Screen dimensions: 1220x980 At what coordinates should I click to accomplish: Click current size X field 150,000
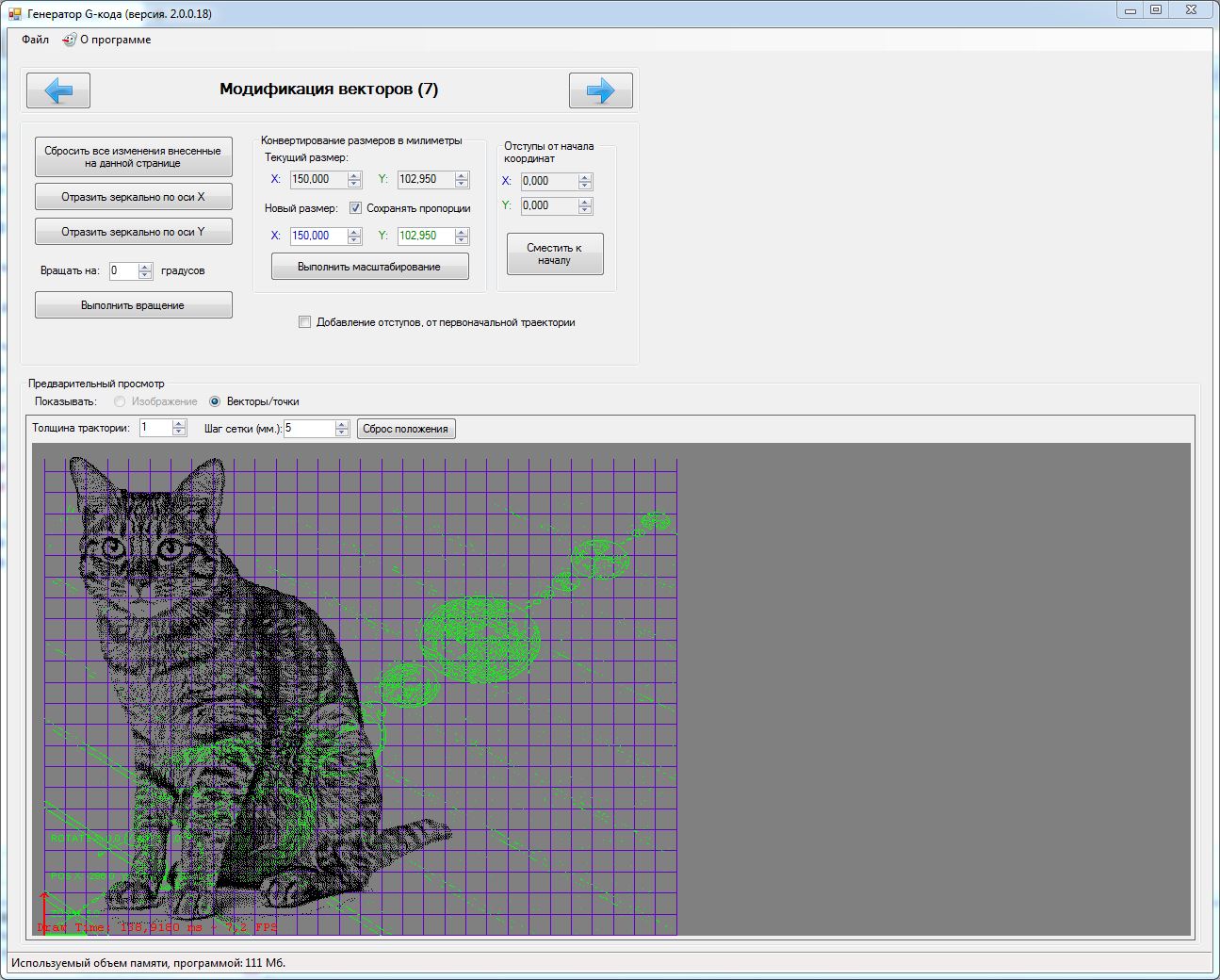coord(318,179)
